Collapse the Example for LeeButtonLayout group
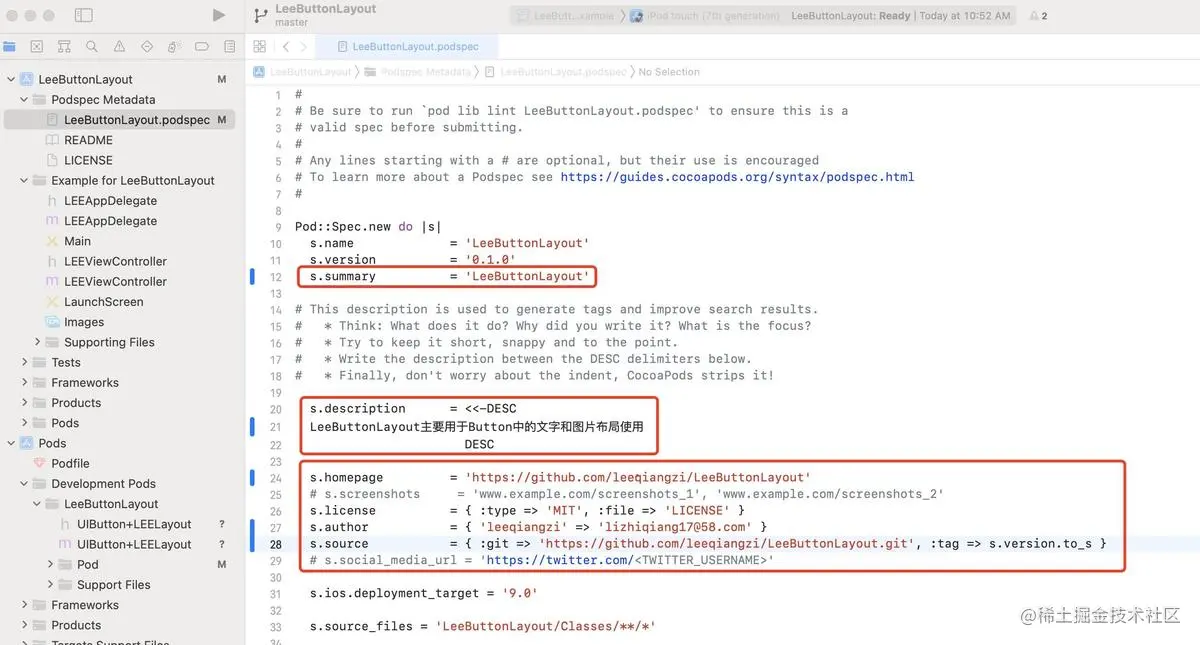Screen dimensions: 1200x645 click(25, 181)
